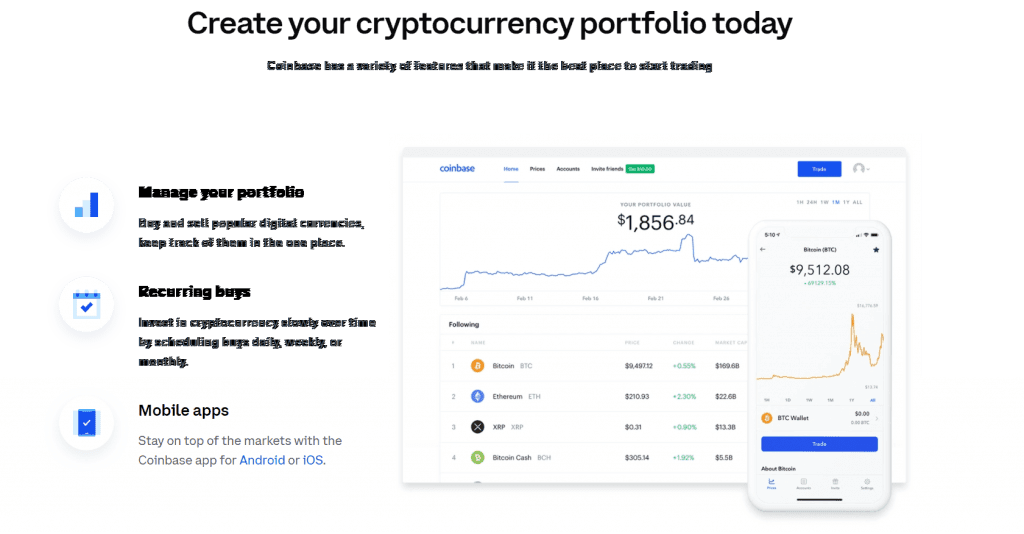Tap the favorite star in phone app

(x=876, y=249)
